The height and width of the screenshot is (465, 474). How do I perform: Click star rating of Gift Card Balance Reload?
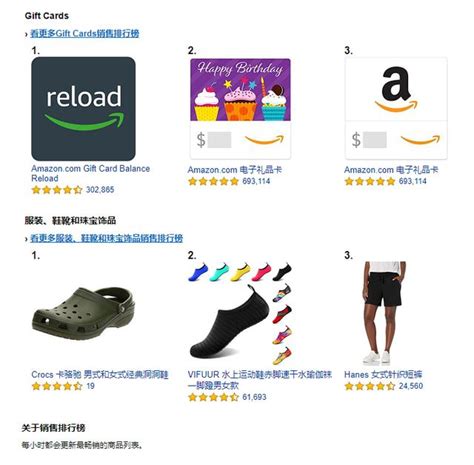tap(57, 190)
